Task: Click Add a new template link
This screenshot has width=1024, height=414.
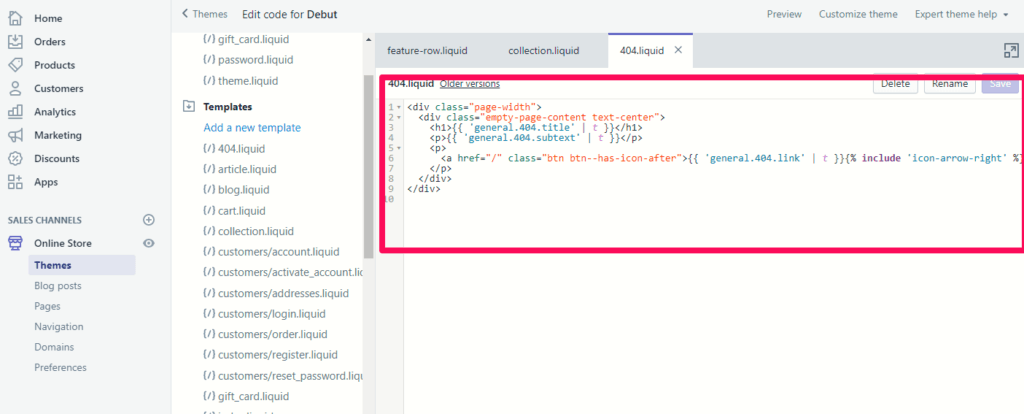Action: pyautogui.click(x=252, y=128)
